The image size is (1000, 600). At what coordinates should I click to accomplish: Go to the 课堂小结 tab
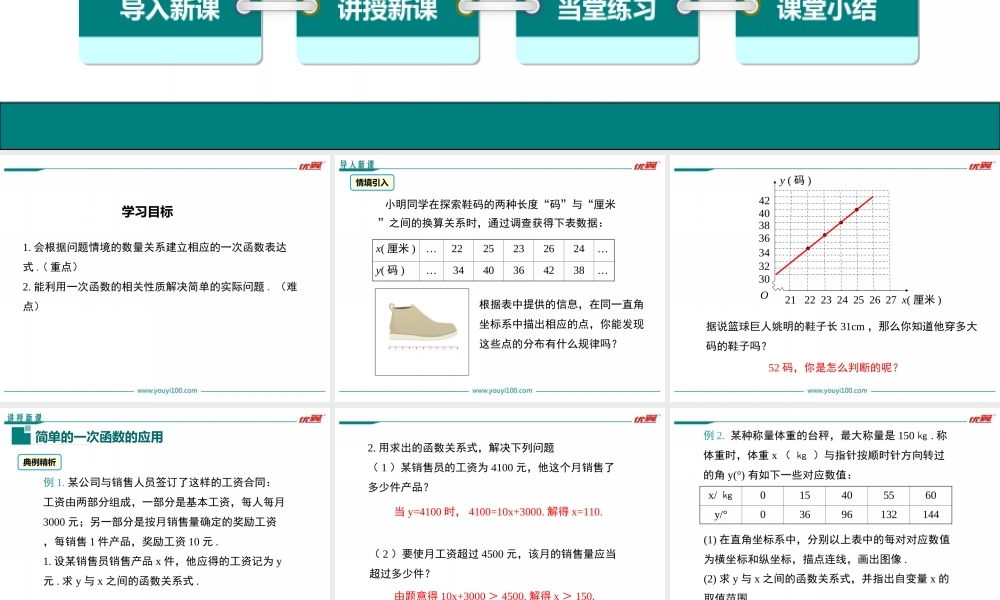[x=826, y=14]
